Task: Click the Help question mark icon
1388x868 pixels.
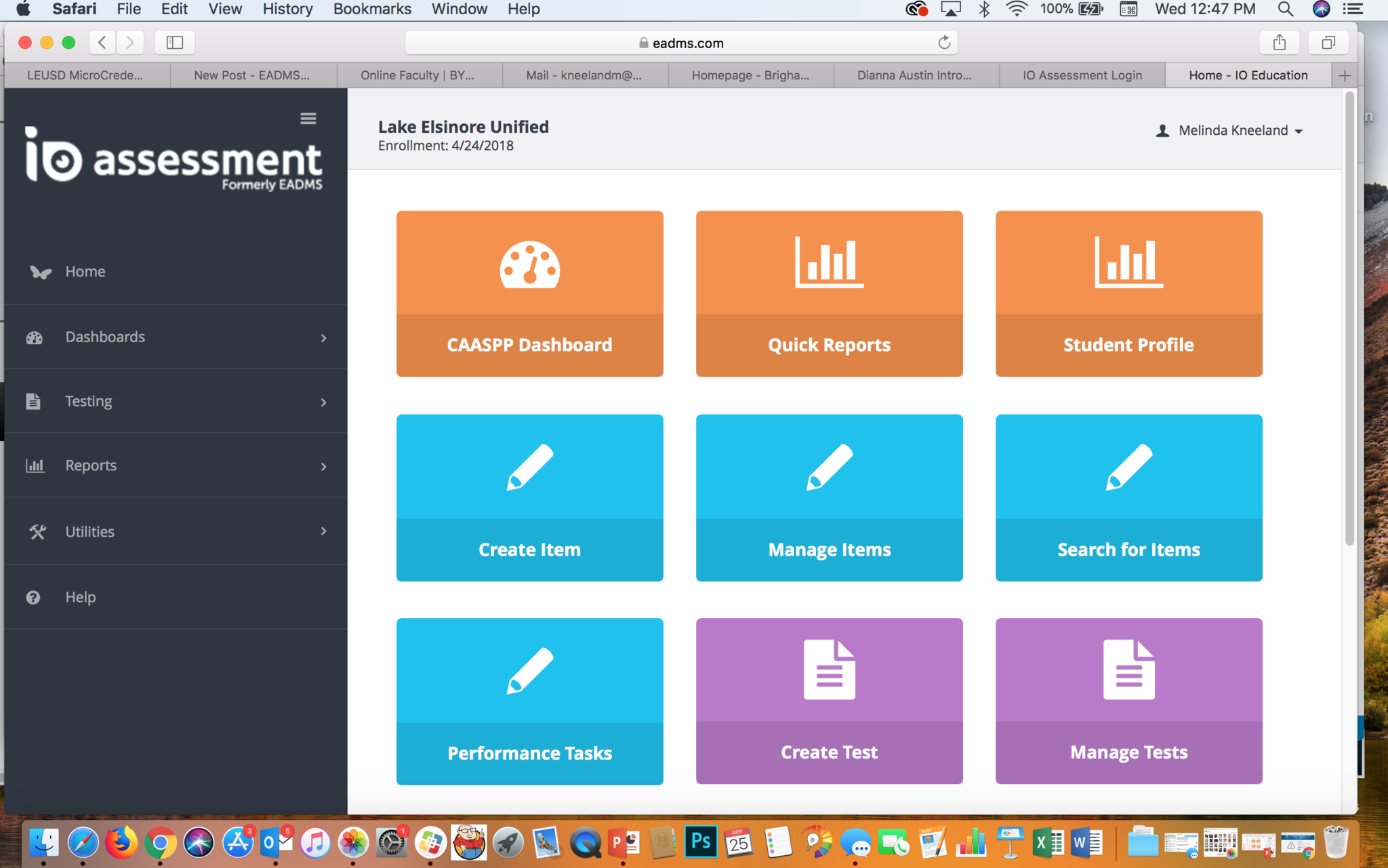Action: pyautogui.click(x=33, y=597)
